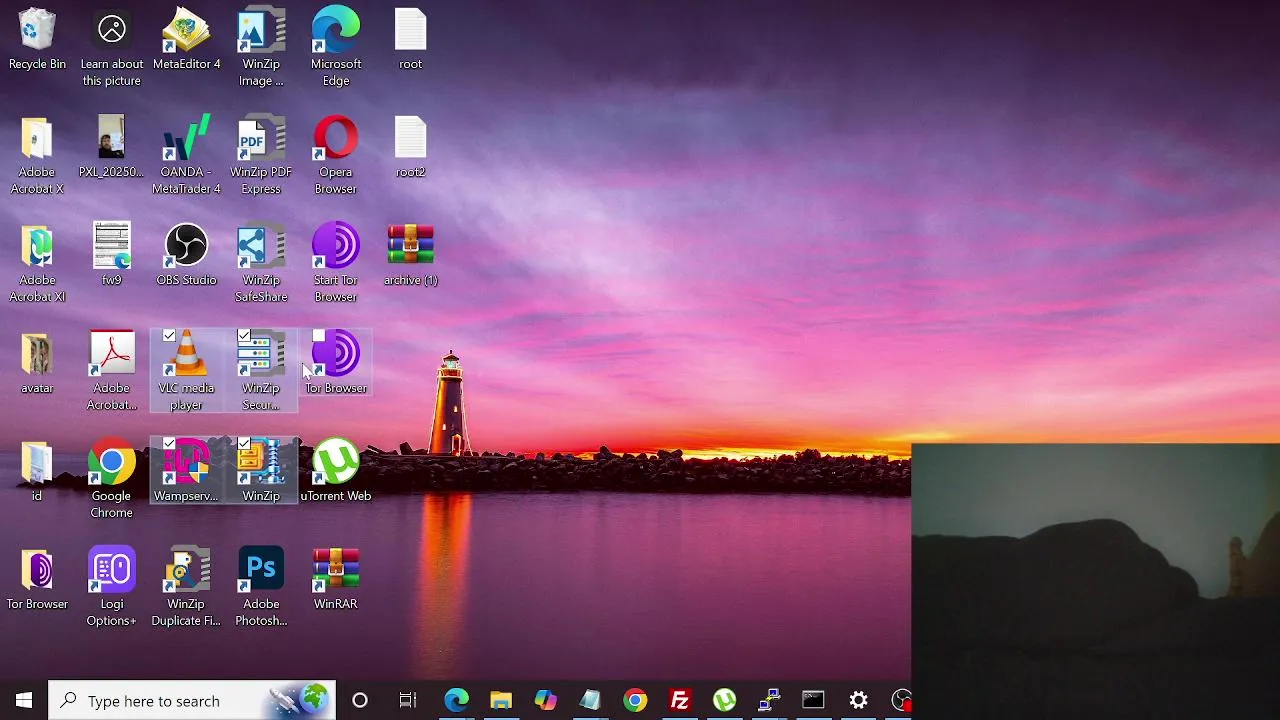The image size is (1280, 720).
Task: Tick the unchecked box on hovered Tor Browser shortcut
Action: [319, 336]
